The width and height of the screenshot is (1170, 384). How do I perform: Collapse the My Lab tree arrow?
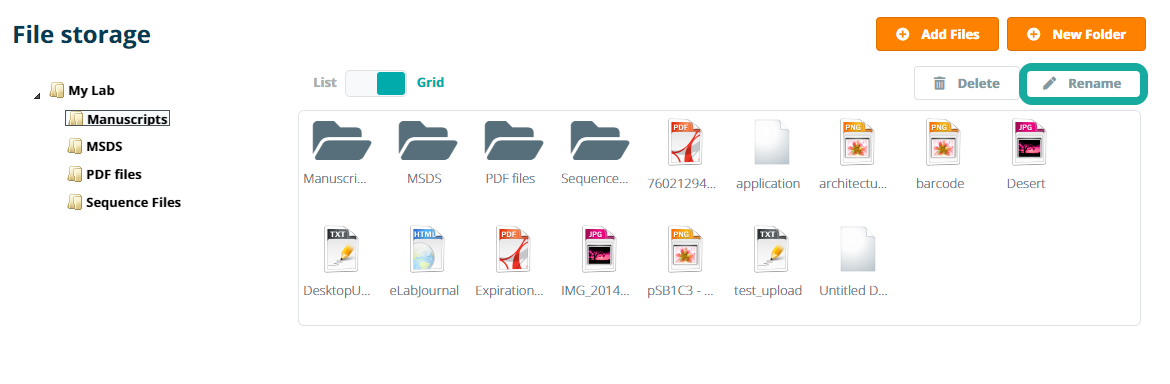click(38, 95)
